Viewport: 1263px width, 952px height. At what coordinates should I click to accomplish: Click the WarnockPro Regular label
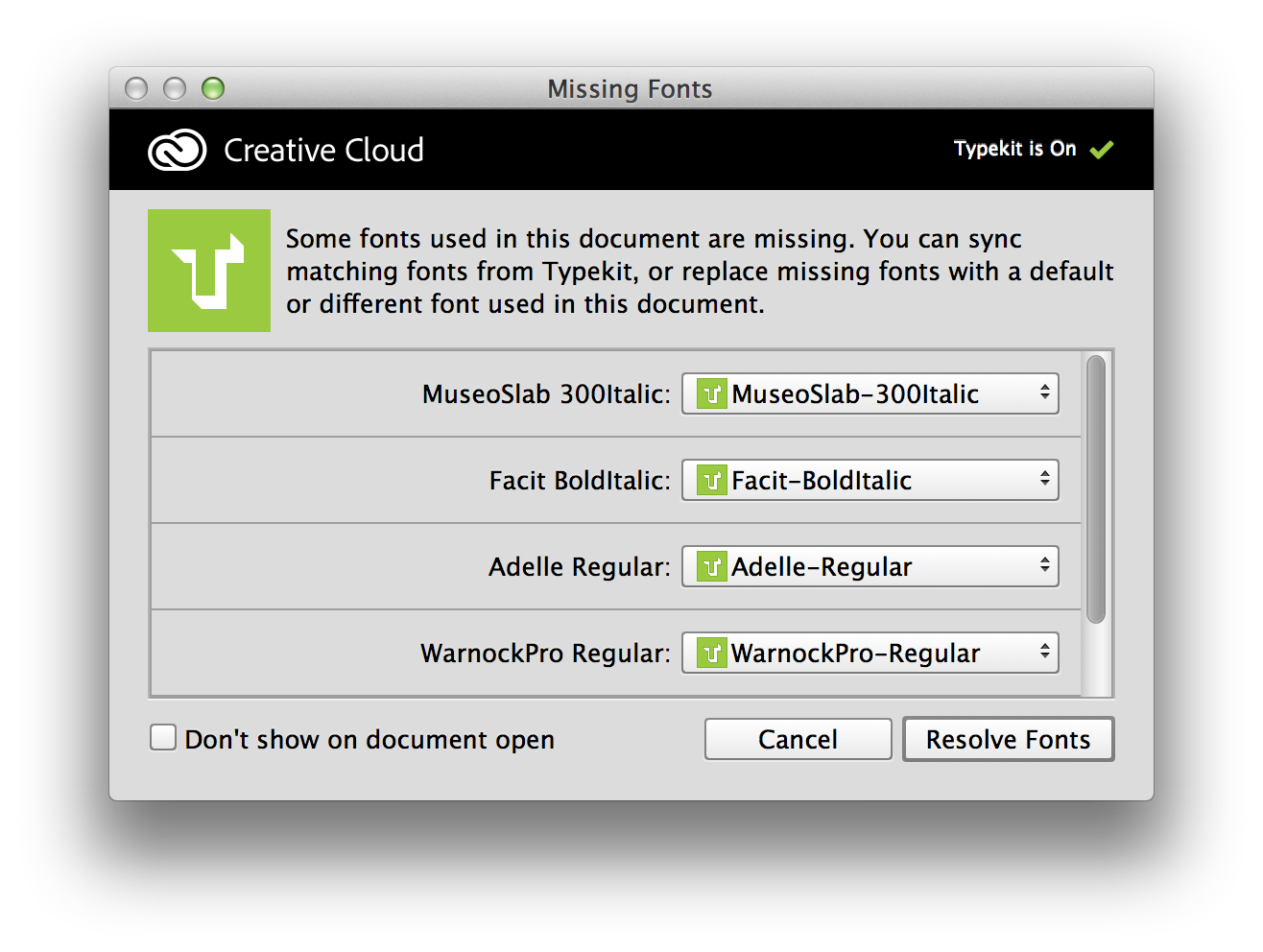[545, 654]
